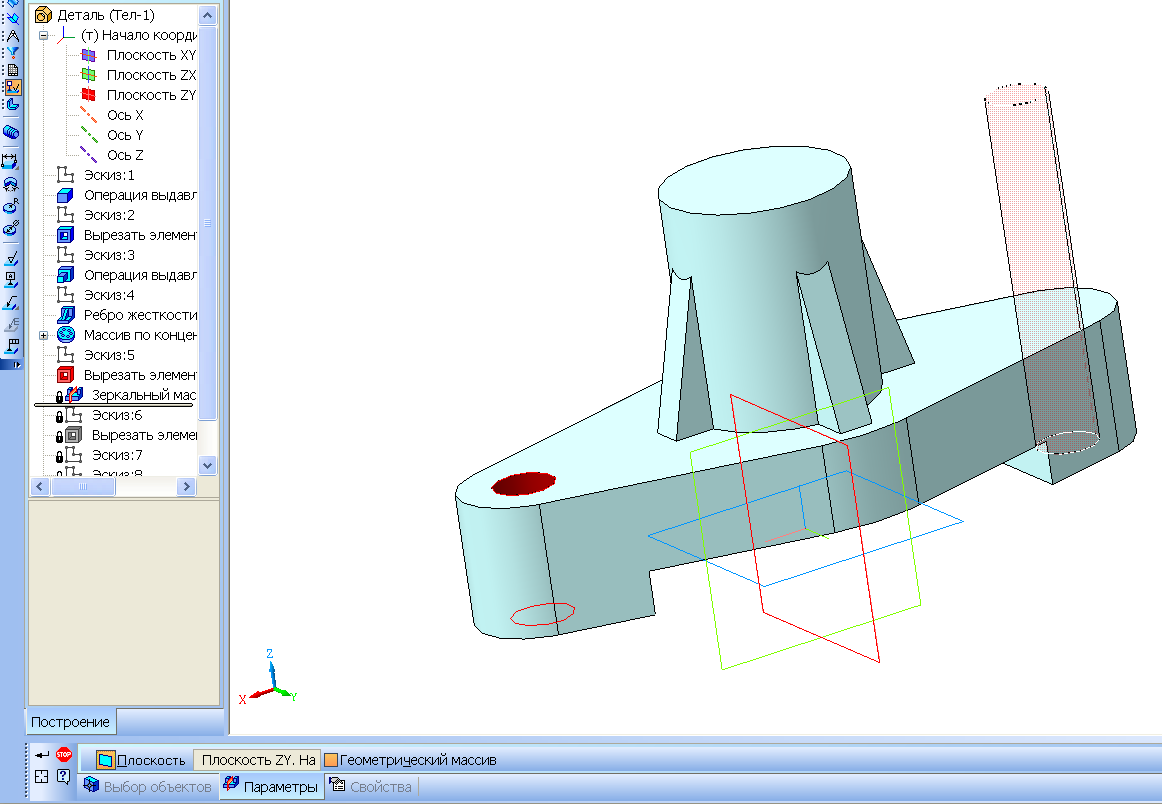Image resolution: width=1162 pixels, height=804 pixels.
Task: Click the Плоскость plane selection icon
Action: tap(106, 760)
